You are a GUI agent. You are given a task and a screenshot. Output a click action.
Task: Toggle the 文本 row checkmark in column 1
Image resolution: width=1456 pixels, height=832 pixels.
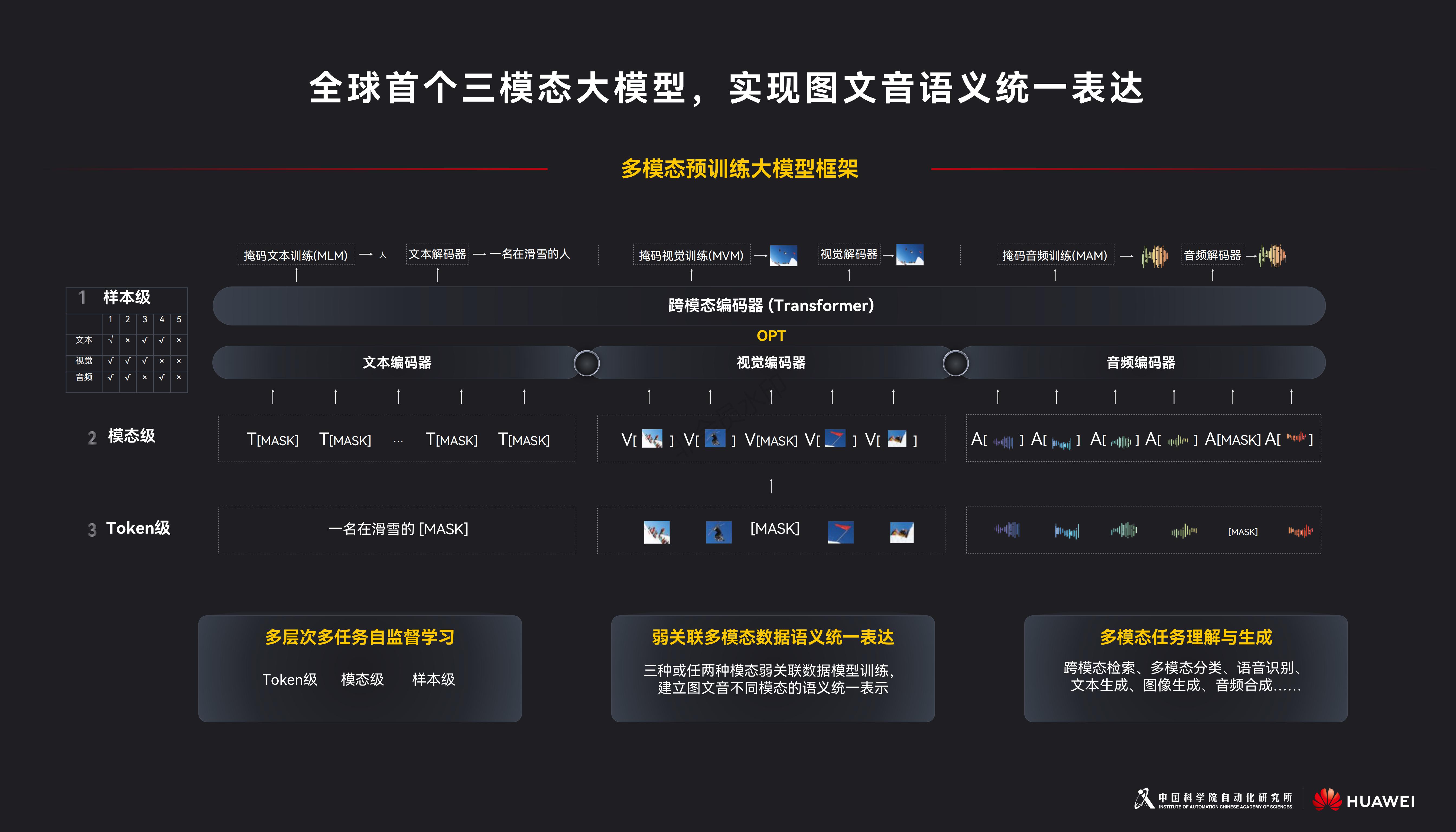tap(110, 340)
